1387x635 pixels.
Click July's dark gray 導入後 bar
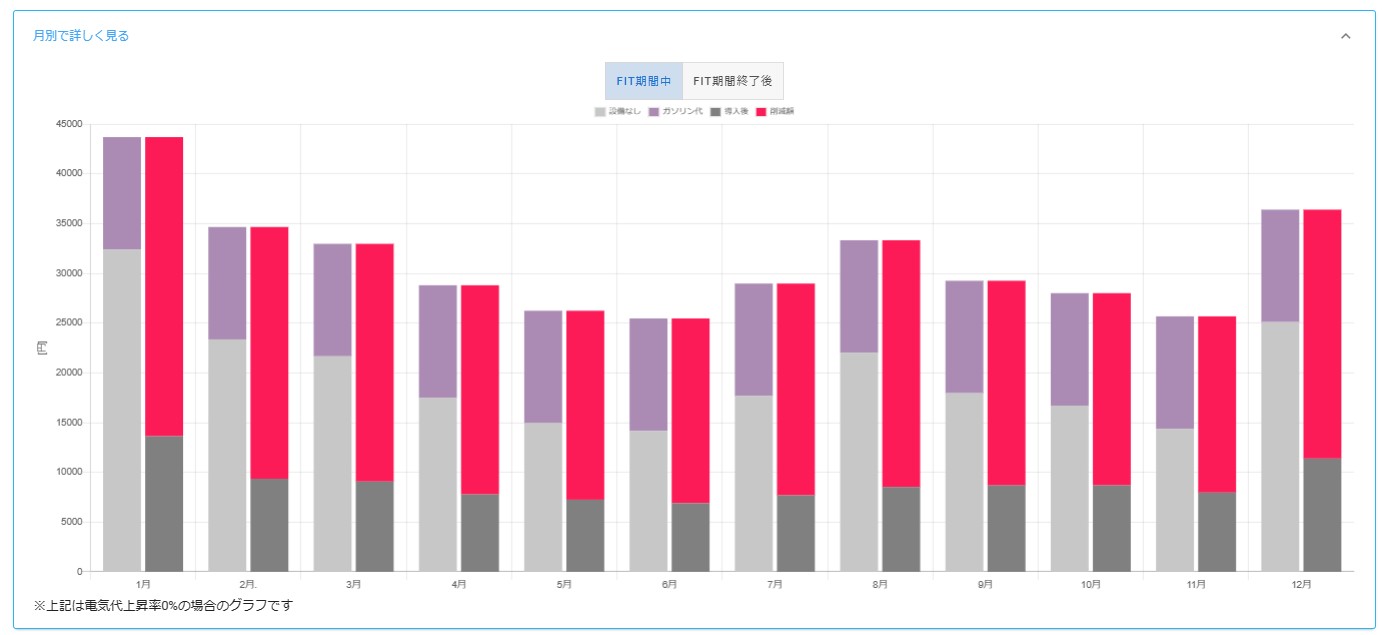point(796,534)
